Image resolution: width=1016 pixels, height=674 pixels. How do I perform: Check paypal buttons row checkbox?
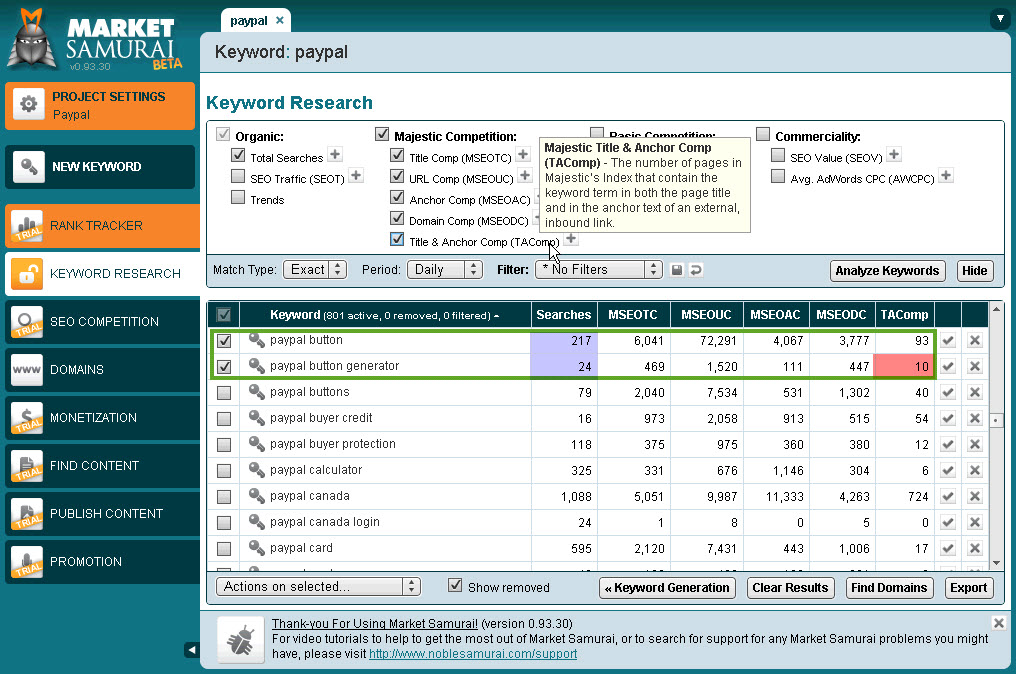pyautogui.click(x=224, y=393)
